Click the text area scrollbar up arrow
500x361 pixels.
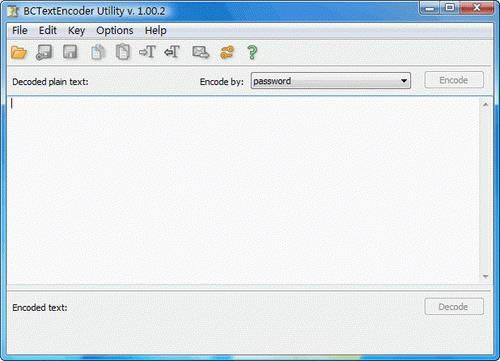click(x=485, y=105)
